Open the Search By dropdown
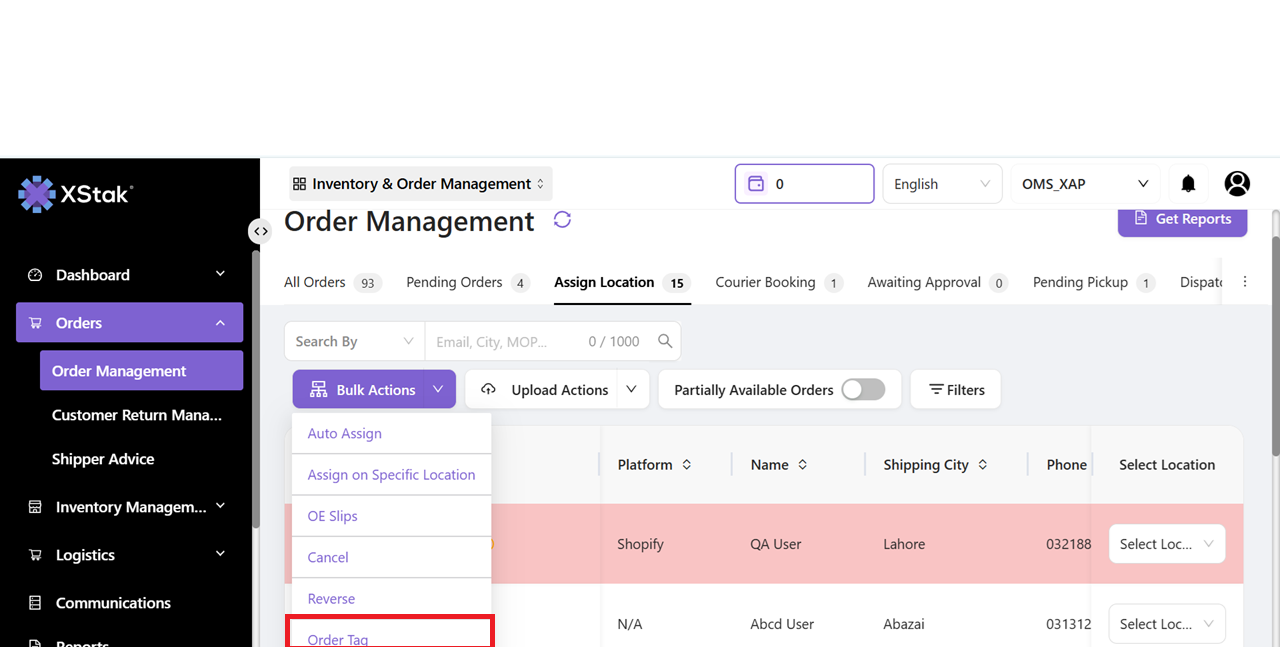 click(354, 341)
